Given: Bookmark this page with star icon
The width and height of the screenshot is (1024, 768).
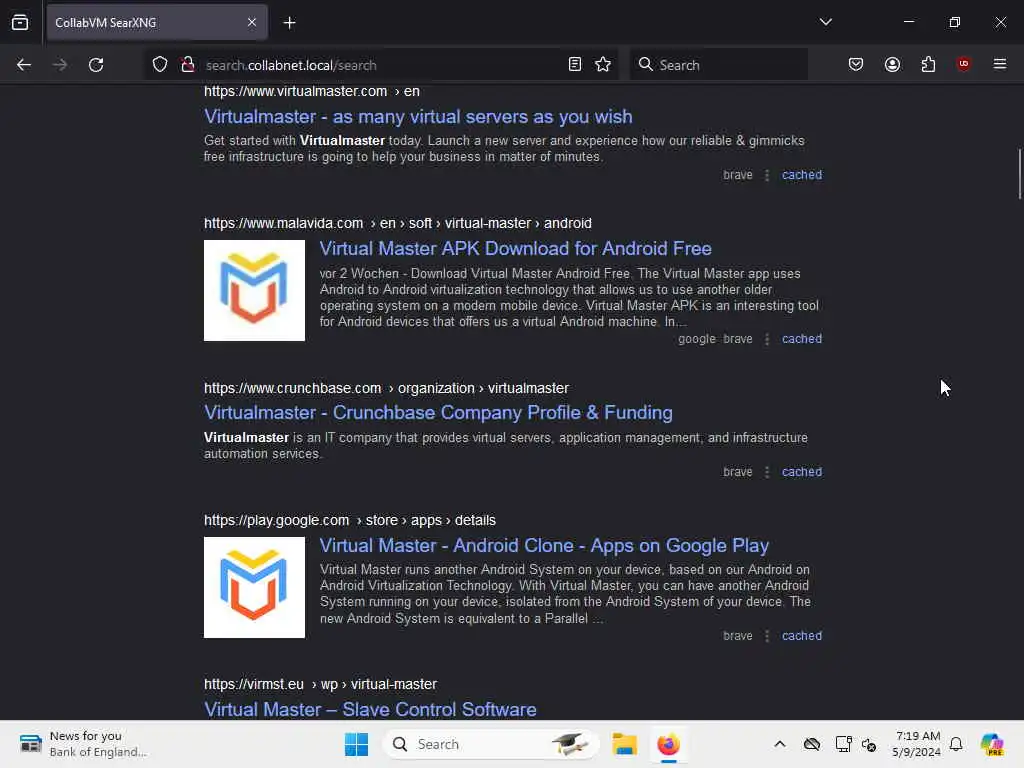Looking at the screenshot, I should click(x=603, y=65).
